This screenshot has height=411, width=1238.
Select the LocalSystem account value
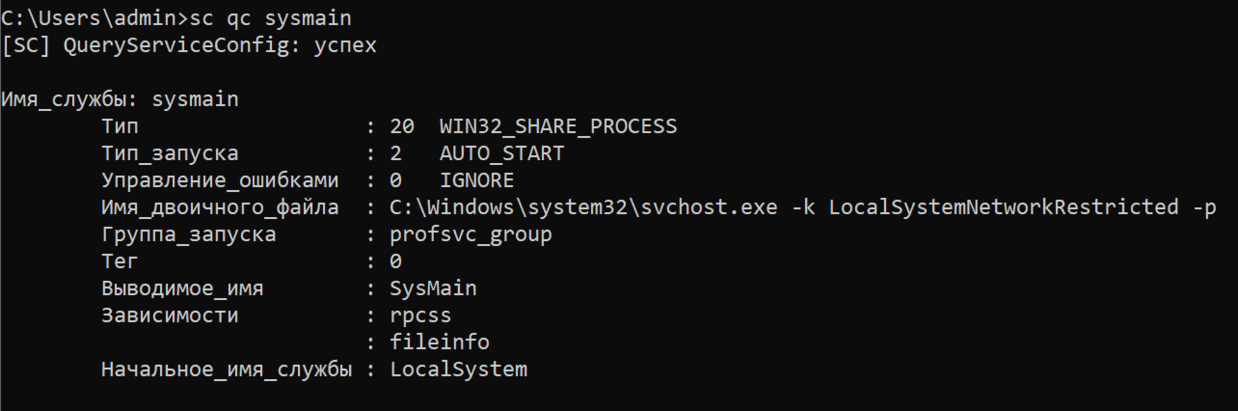pos(458,370)
